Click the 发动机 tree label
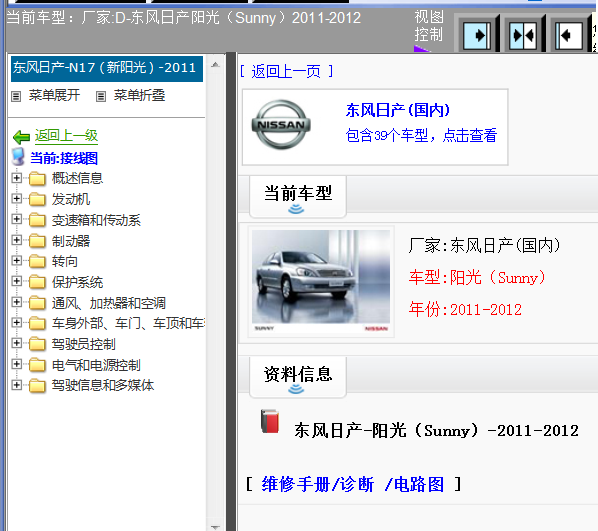 tap(71, 199)
